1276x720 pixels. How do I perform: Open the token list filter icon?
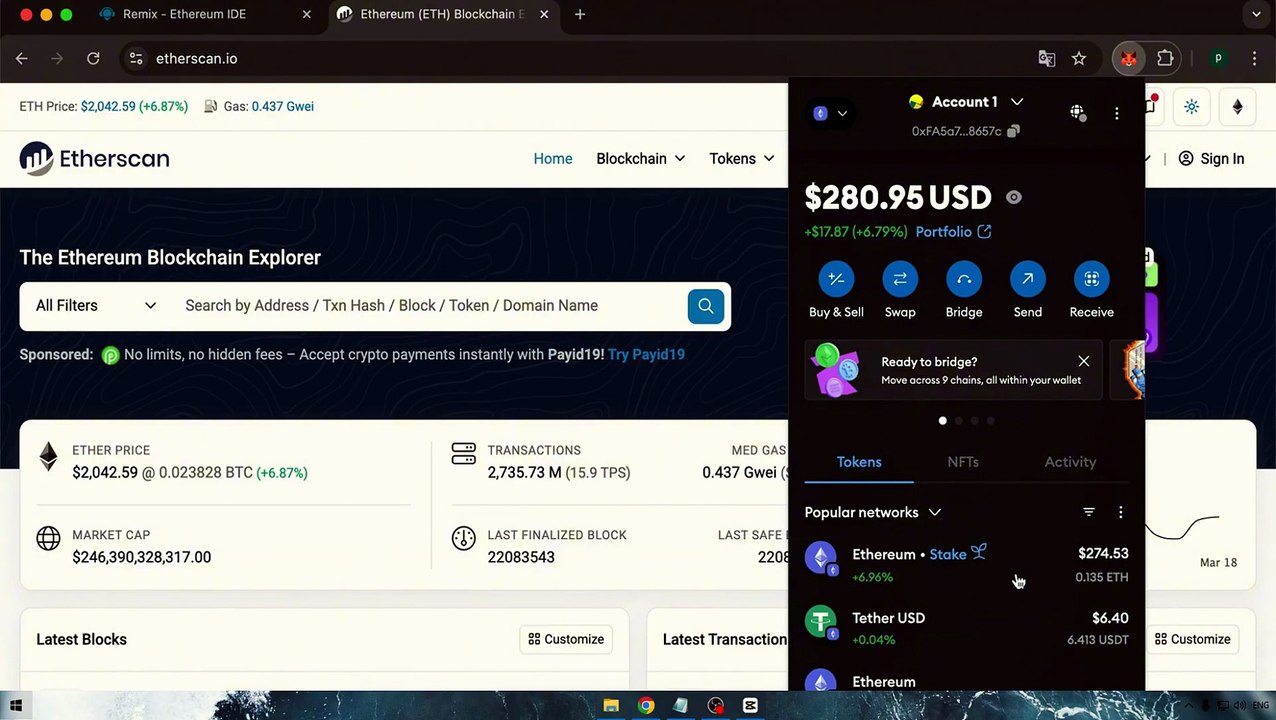click(x=1089, y=512)
